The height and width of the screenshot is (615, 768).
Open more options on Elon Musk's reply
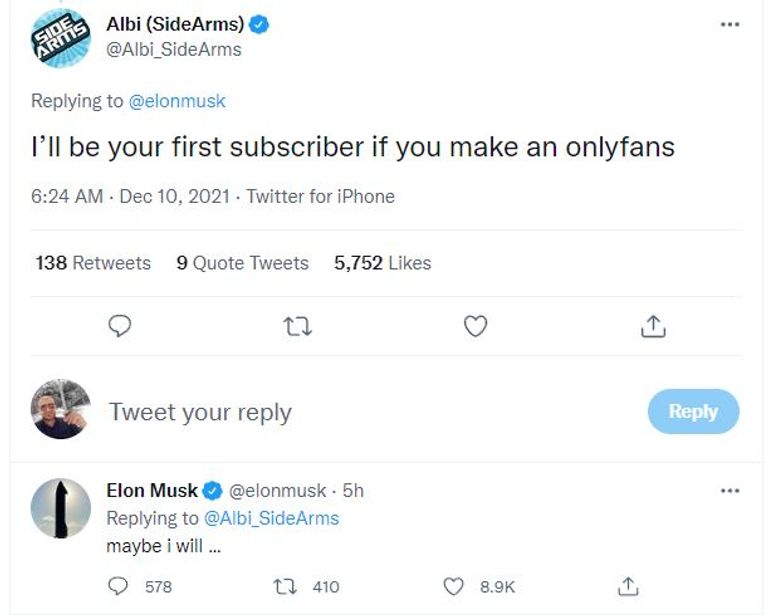(x=730, y=490)
